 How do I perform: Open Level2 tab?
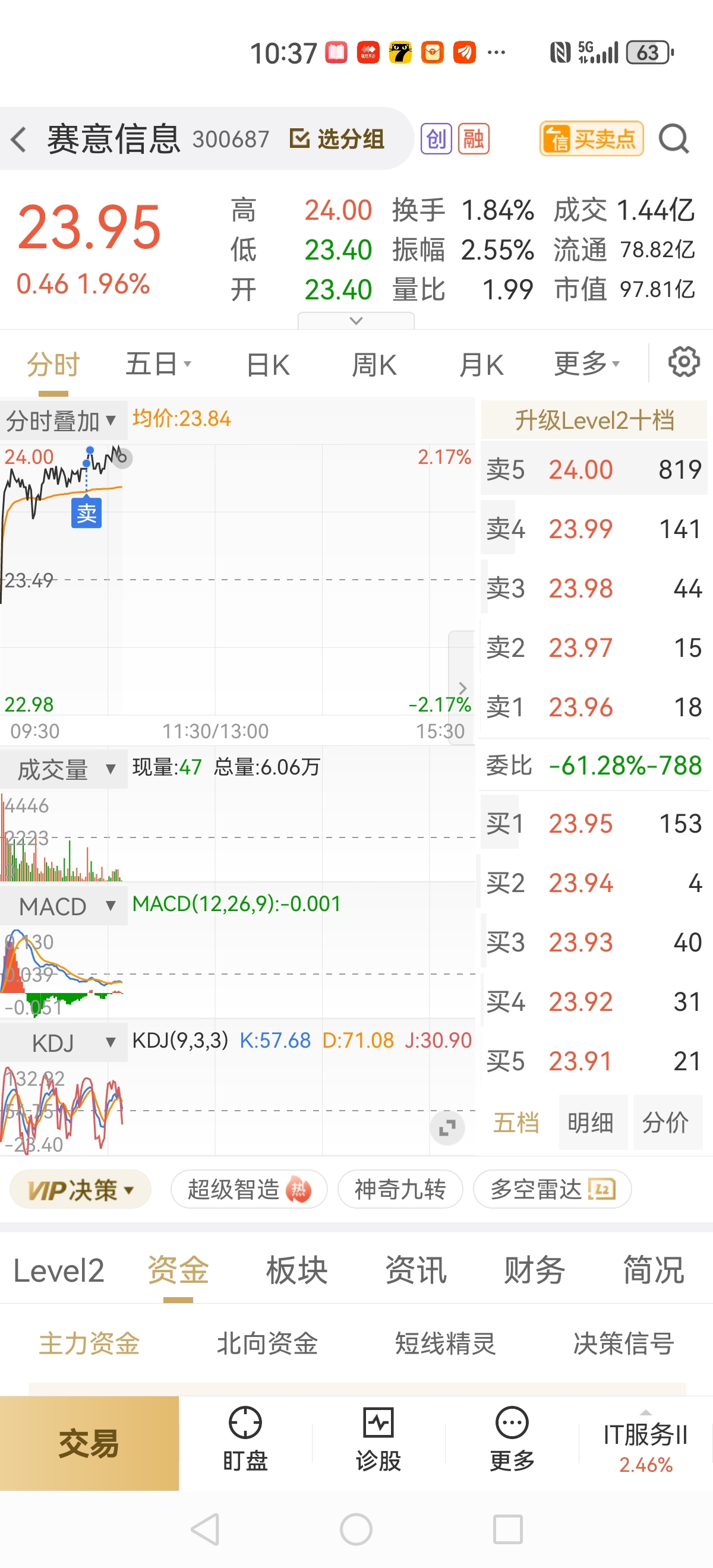point(59,1270)
